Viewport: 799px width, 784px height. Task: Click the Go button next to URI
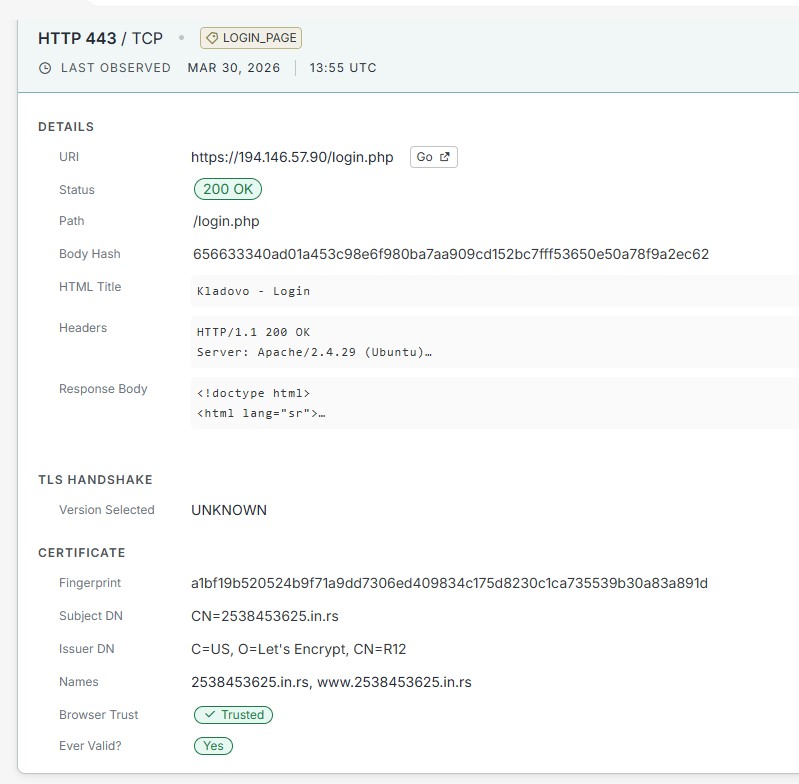[x=434, y=157]
